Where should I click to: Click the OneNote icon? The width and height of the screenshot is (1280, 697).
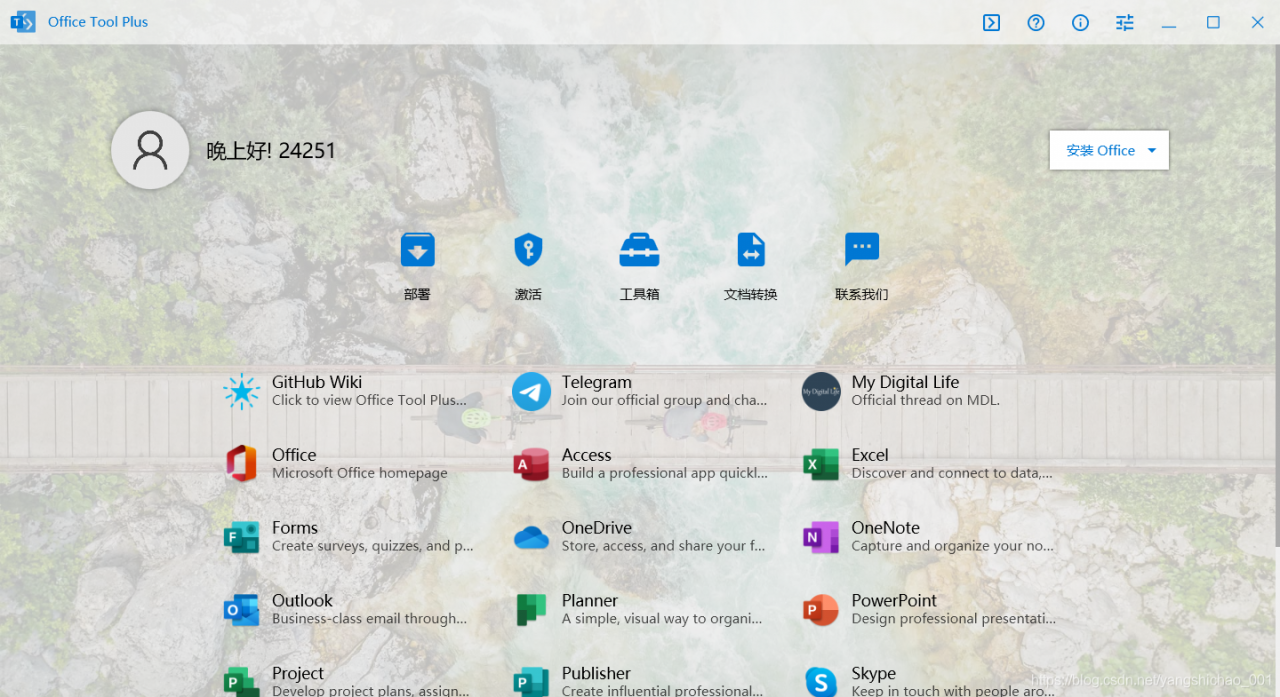tap(821, 537)
